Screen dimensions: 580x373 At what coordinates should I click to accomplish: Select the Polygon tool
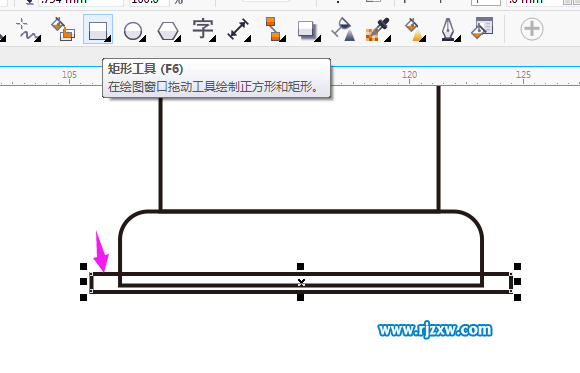(168, 31)
